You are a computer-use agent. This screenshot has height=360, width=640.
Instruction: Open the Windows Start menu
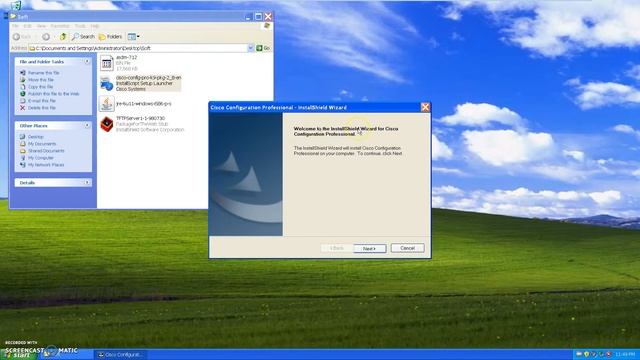click(x=21, y=354)
